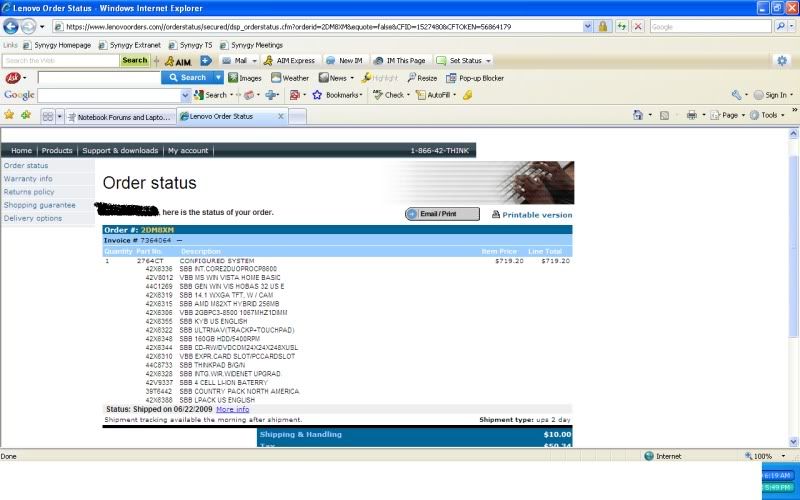Click the blue Ask Search button
Viewport: 800px width, 500px height.
[187, 78]
